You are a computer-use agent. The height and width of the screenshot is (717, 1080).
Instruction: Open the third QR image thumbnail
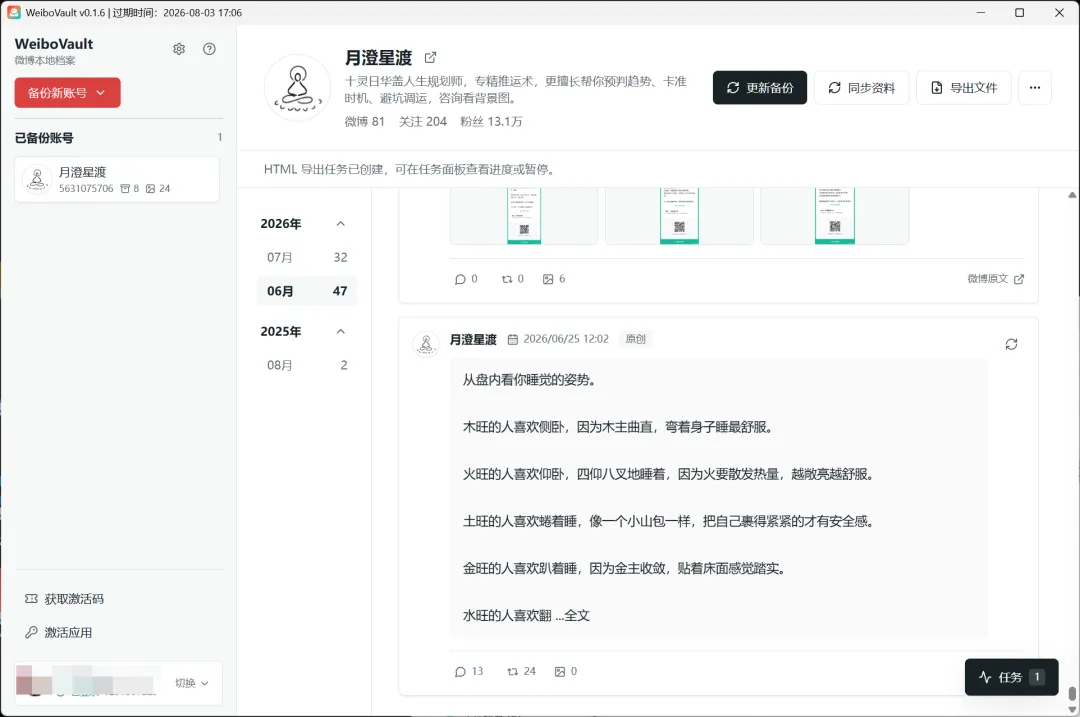(x=835, y=216)
